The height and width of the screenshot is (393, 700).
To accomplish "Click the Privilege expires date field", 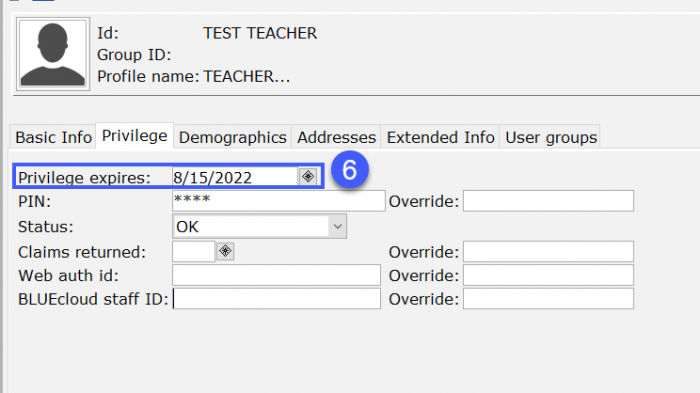I will (235, 177).
